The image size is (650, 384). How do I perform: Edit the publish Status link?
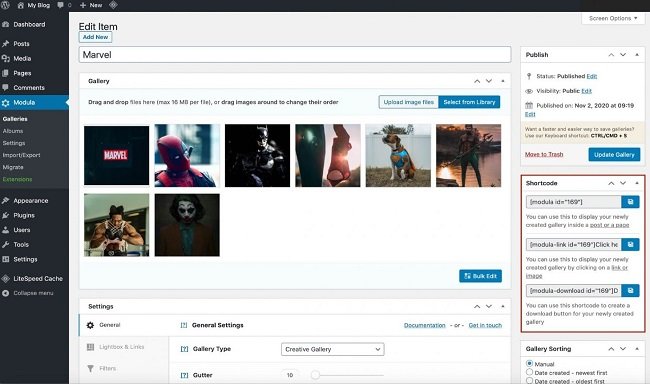click(592, 76)
